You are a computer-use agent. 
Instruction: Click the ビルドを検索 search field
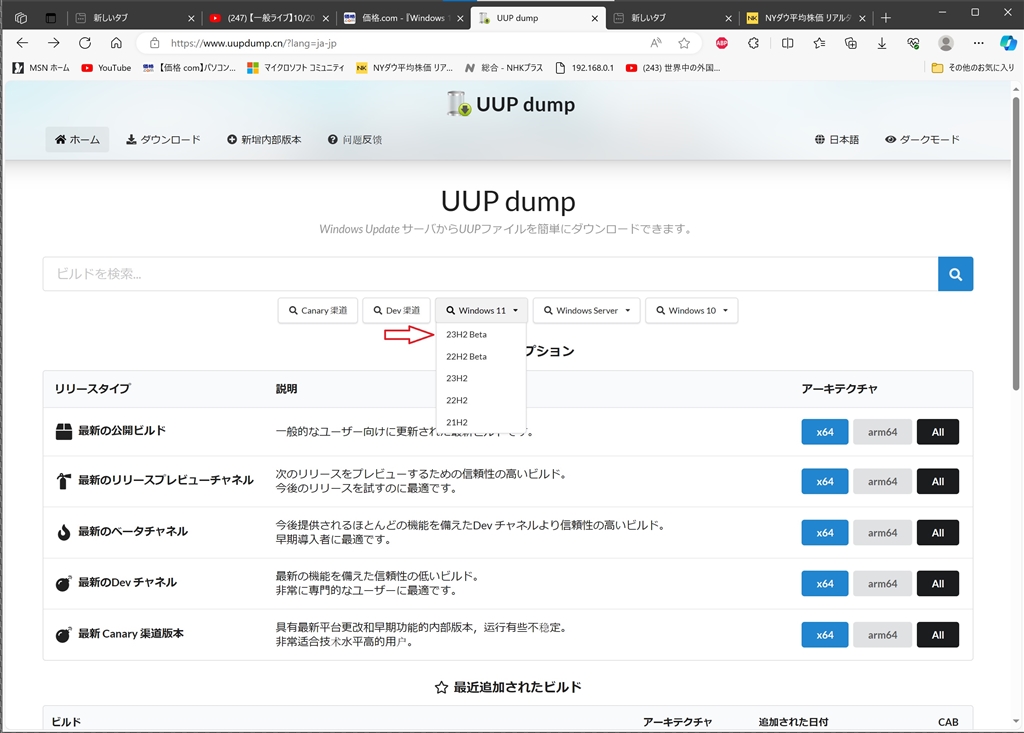coord(490,274)
